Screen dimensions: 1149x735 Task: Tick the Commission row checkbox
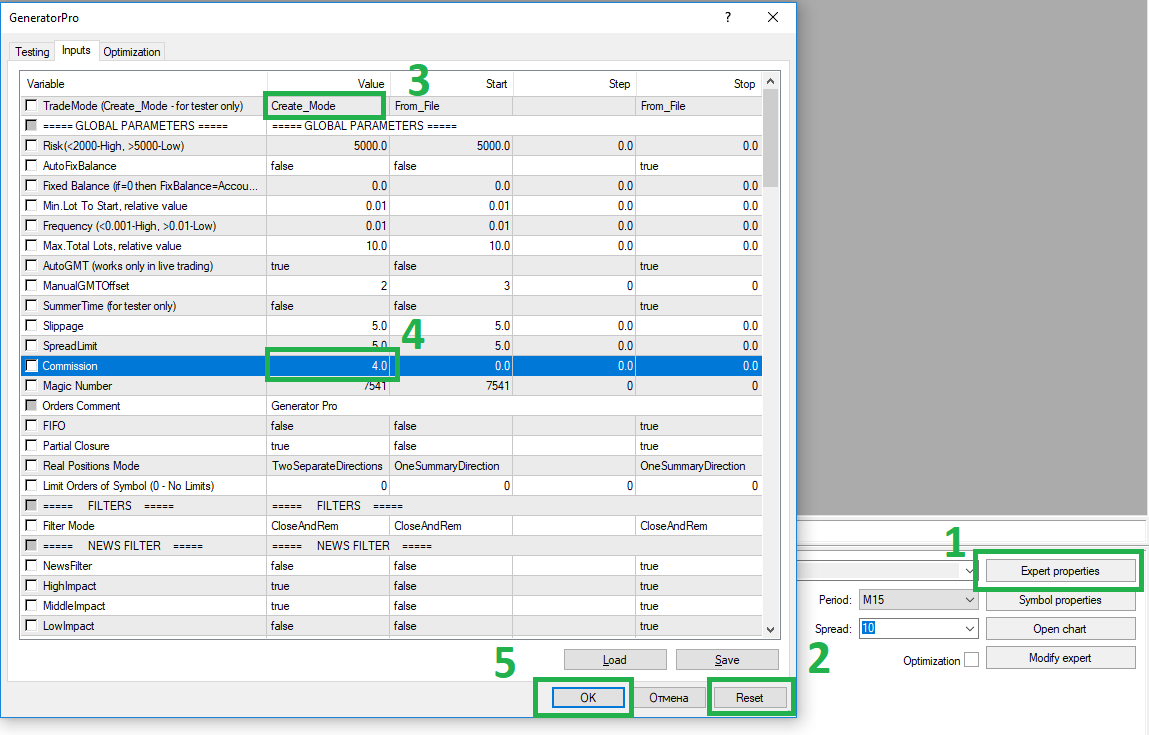click(x=32, y=366)
